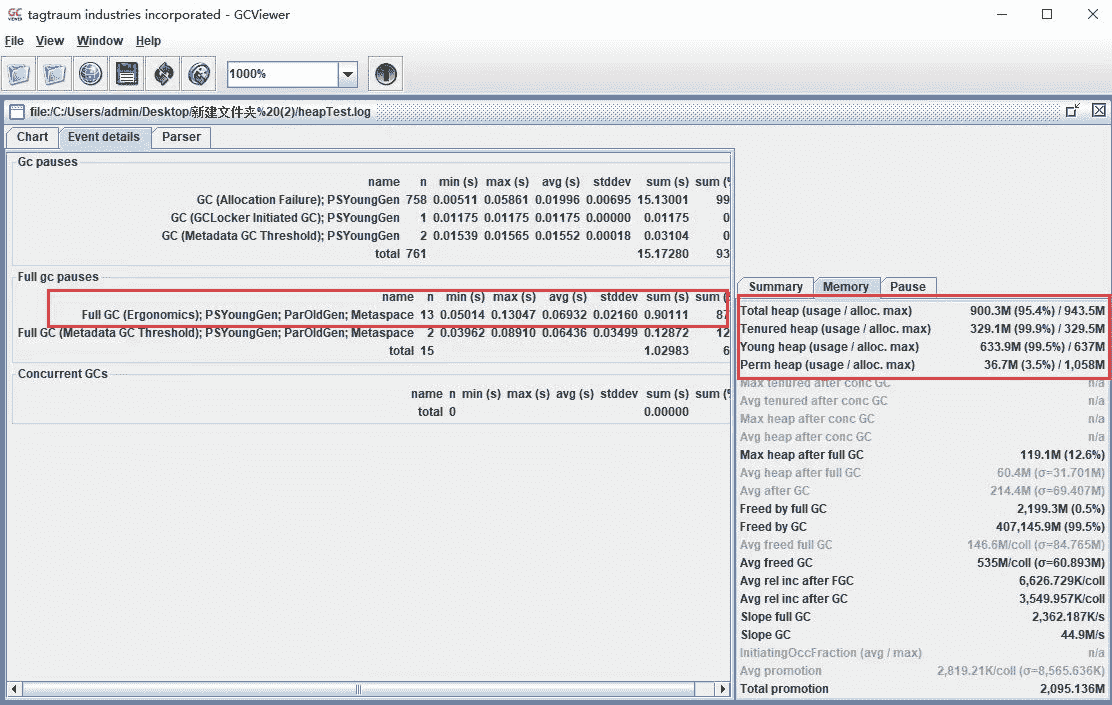Click the 'Freed by GC' label
The width and height of the screenshot is (1112, 705).
tap(773, 527)
